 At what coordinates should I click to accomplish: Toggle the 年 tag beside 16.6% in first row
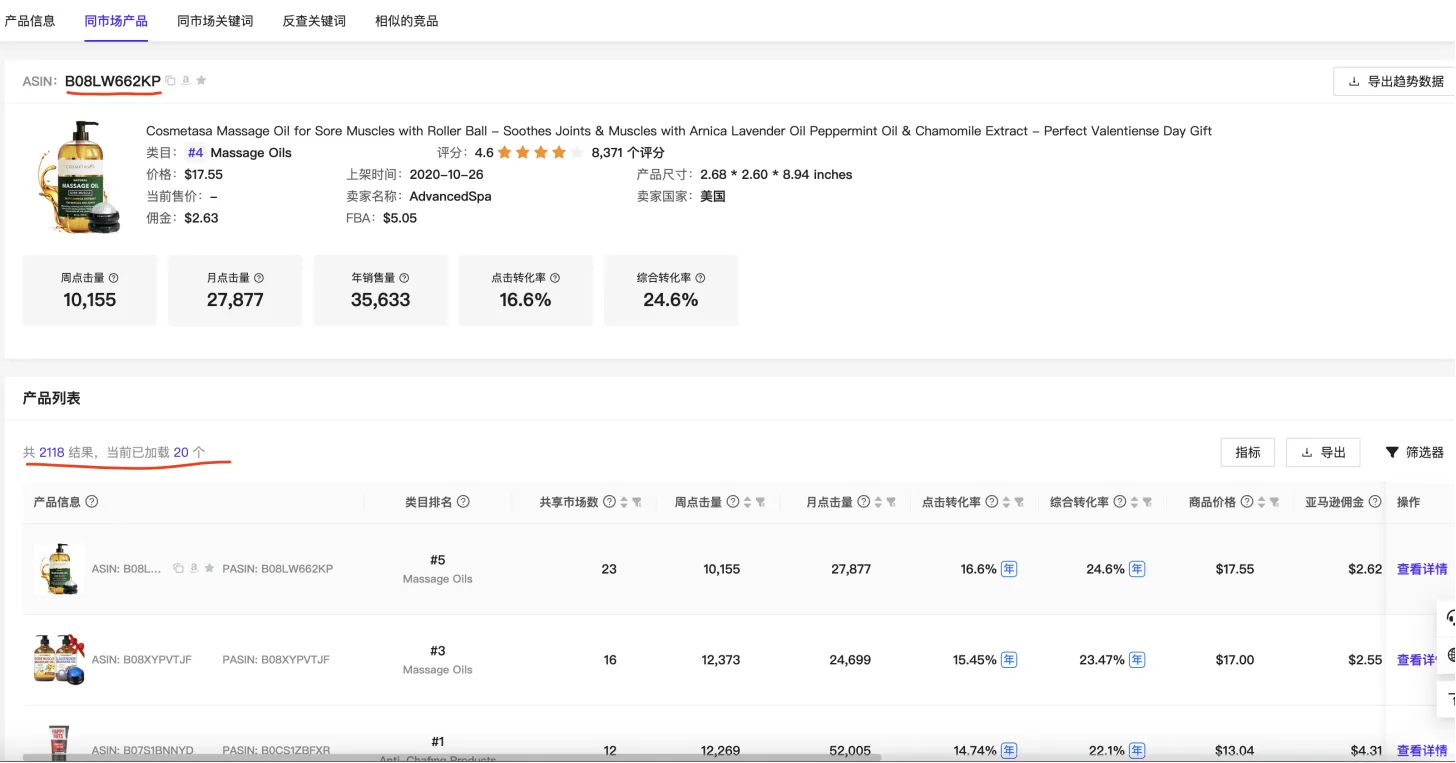(1009, 569)
